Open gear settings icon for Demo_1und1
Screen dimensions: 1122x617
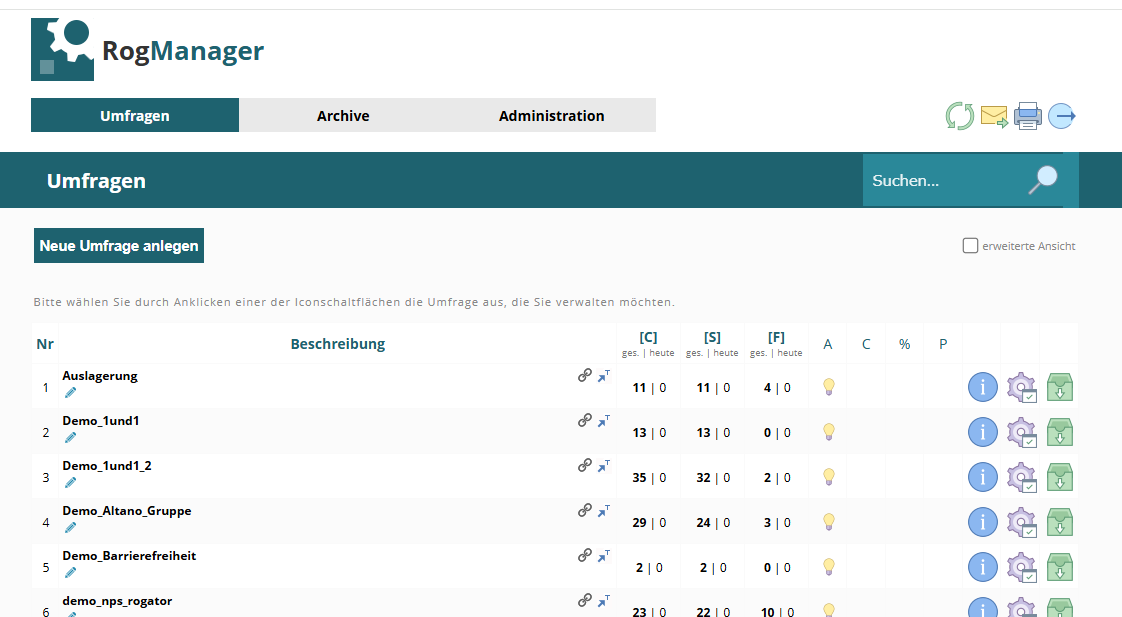point(1021,432)
